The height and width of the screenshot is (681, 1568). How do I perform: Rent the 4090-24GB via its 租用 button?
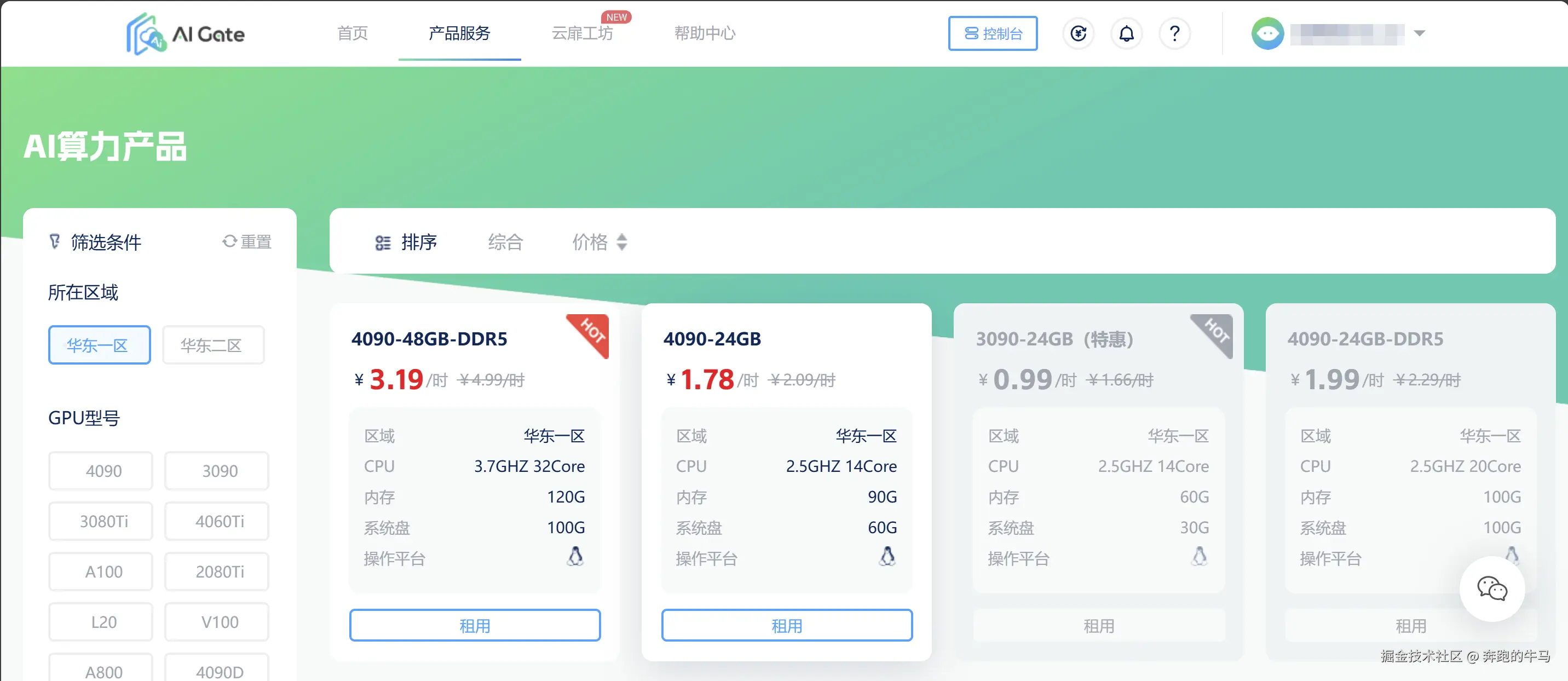click(x=786, y=625)
